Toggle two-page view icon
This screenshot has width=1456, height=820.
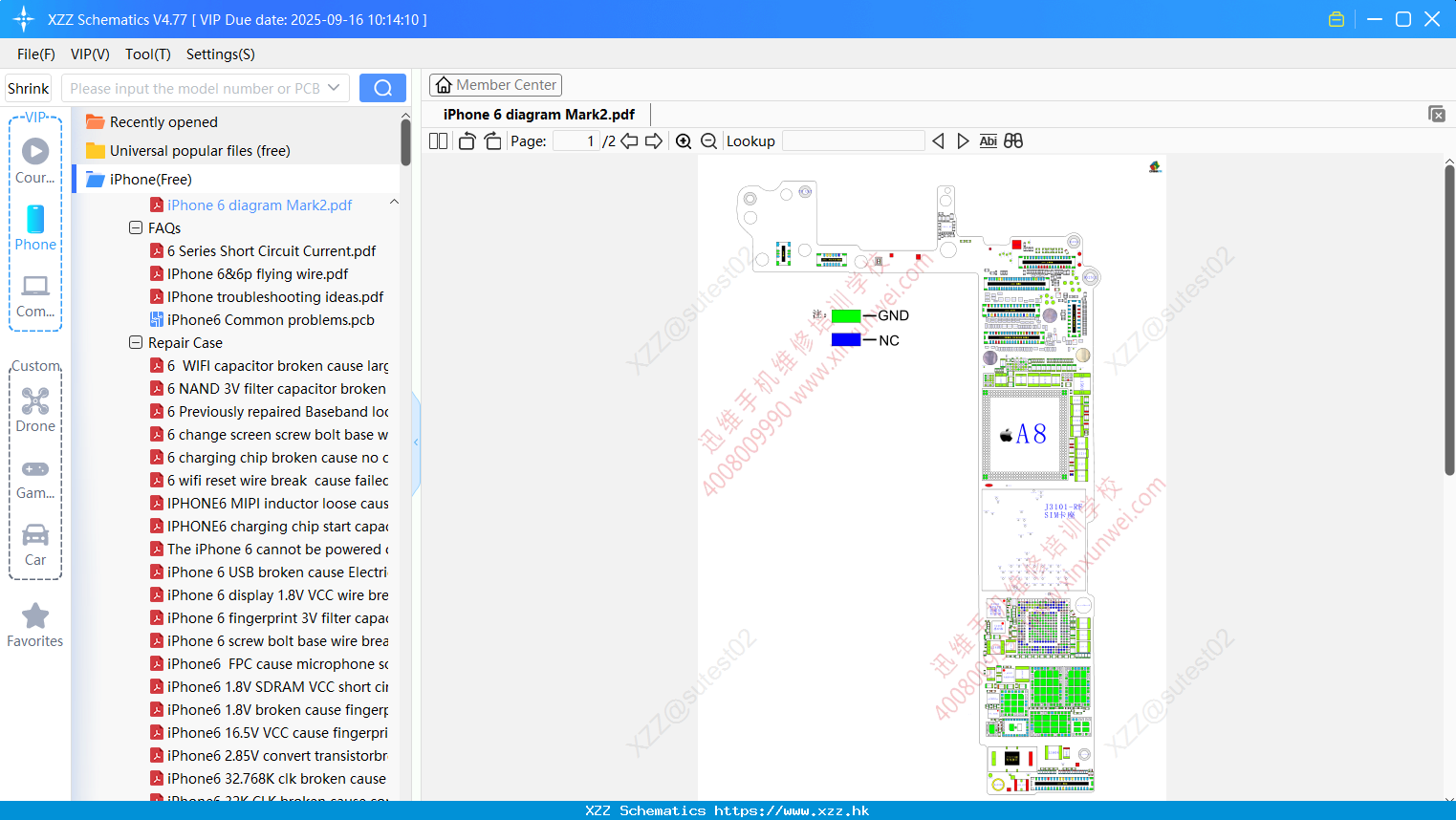438,141
